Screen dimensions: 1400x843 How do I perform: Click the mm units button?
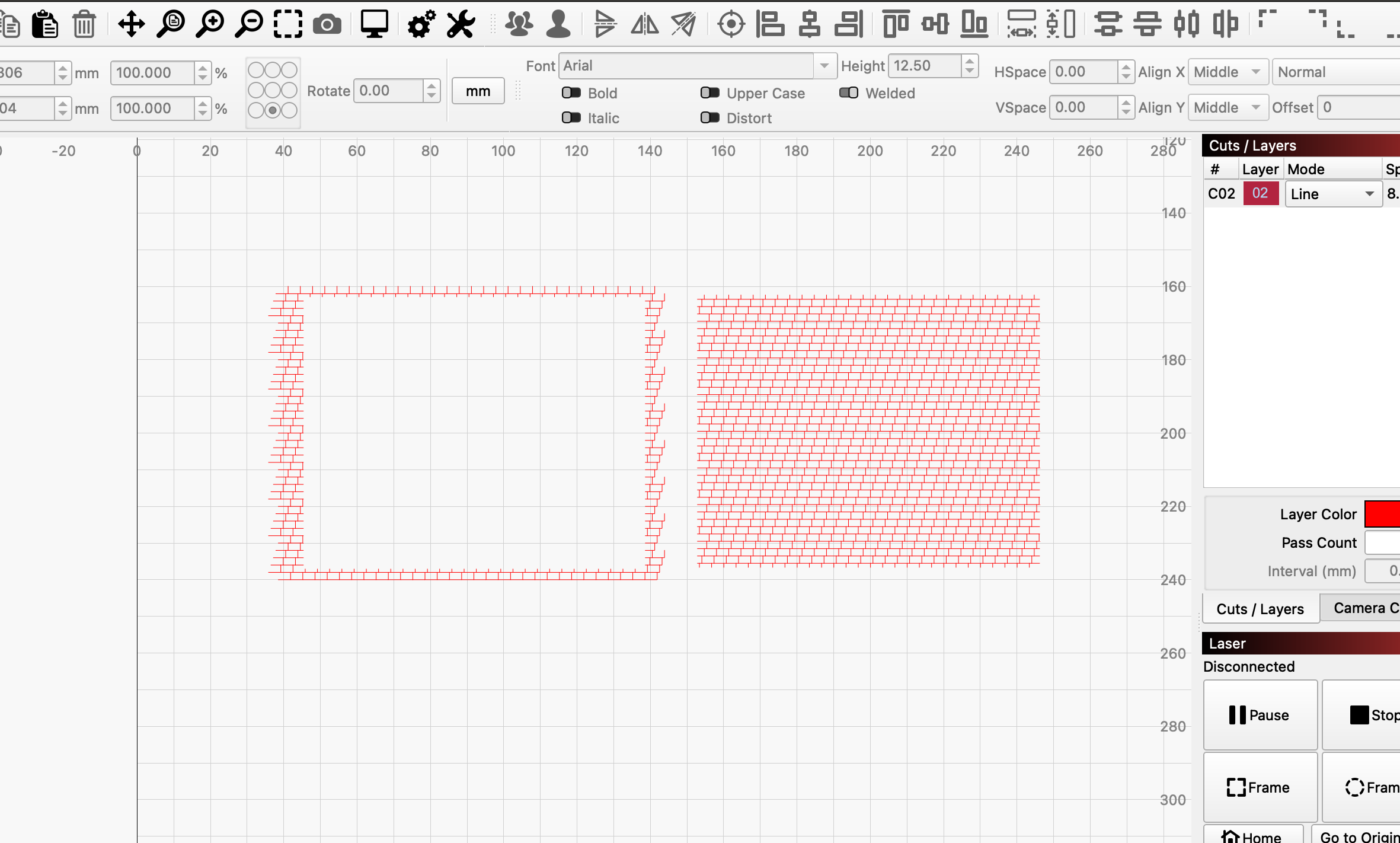478,91
